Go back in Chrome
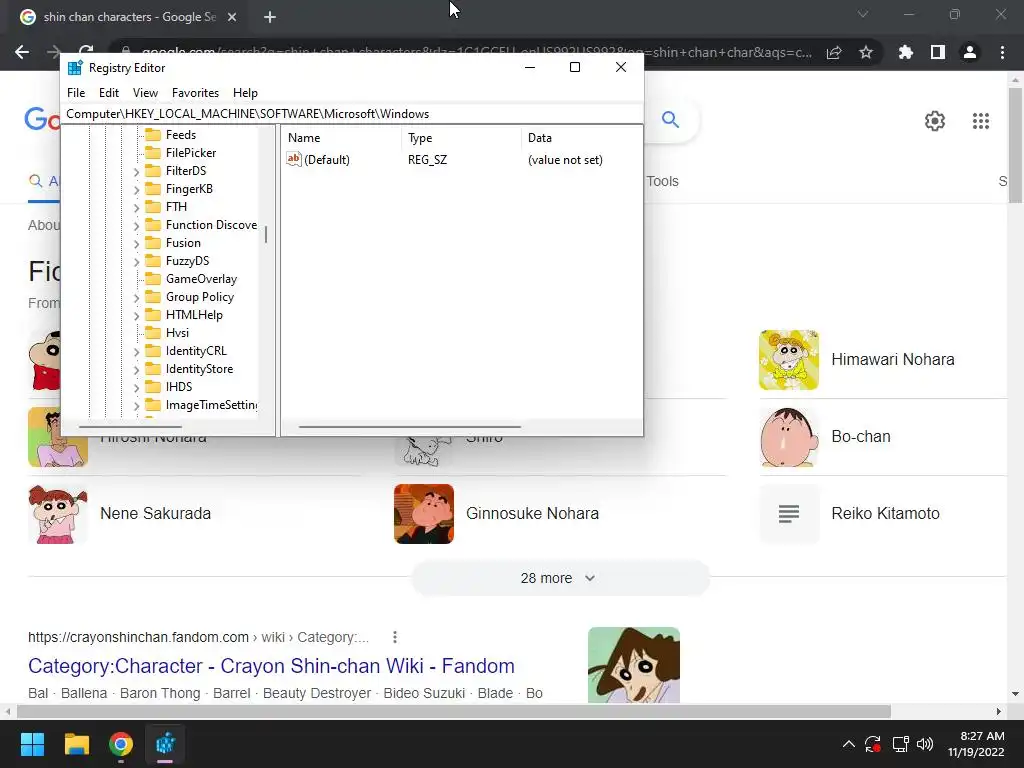This screenshot has height=768, width=1024. pyautogui.click(x=22, y=52)
